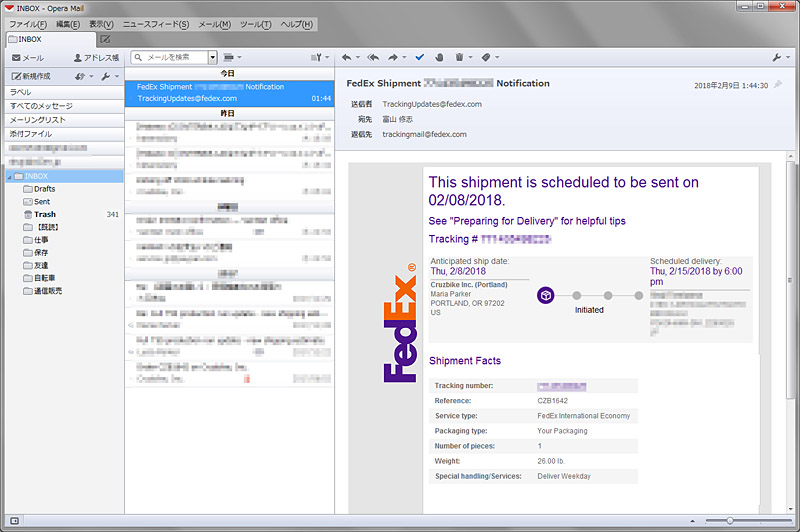Viewport: 800px width, 532px height.
Task: Select the FedEx Shipment Notification message
Action: (230, 93)
